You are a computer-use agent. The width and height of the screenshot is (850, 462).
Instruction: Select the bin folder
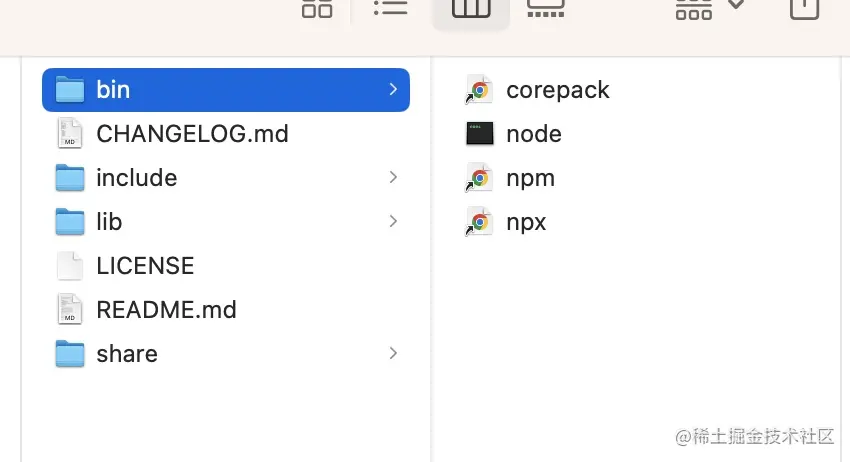click(226, 89)
